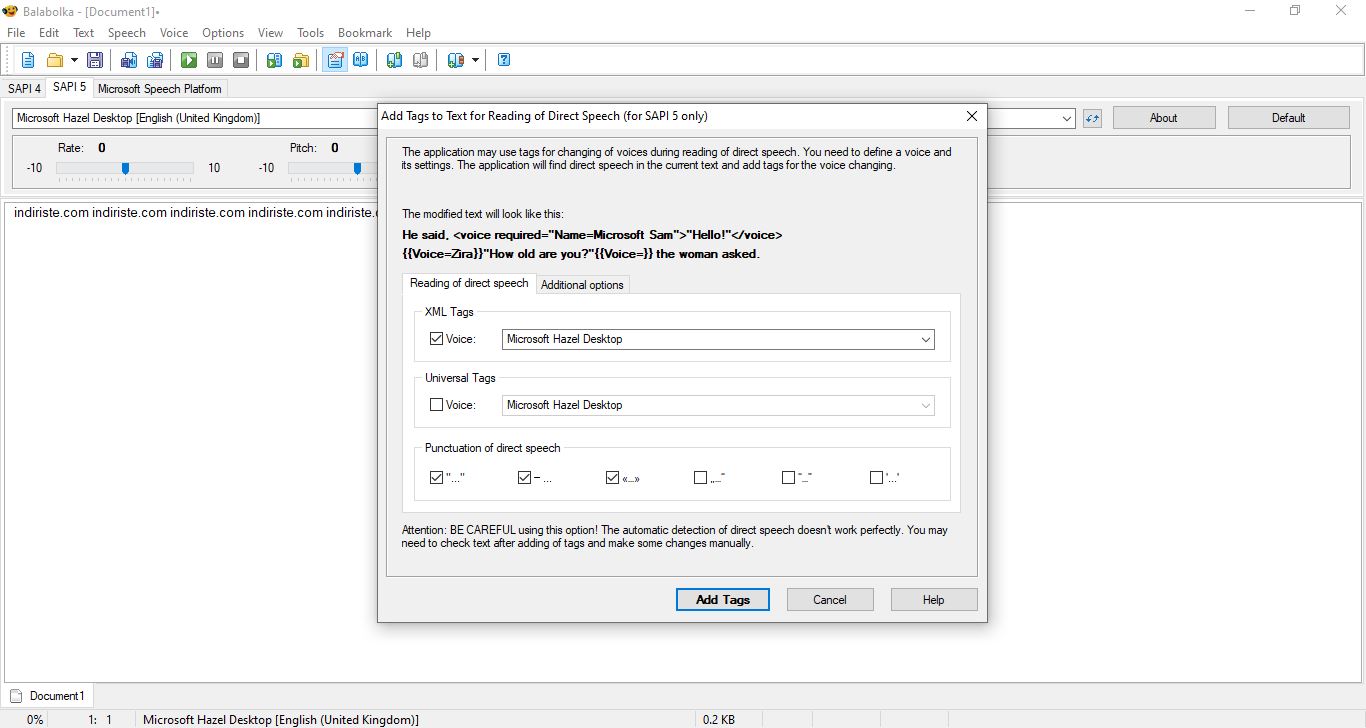The height and width of the screenshot is (728, 1366).
Task: Toggle the highlighted panel icon in the toolbar
Action: click(x=335, y=60)
